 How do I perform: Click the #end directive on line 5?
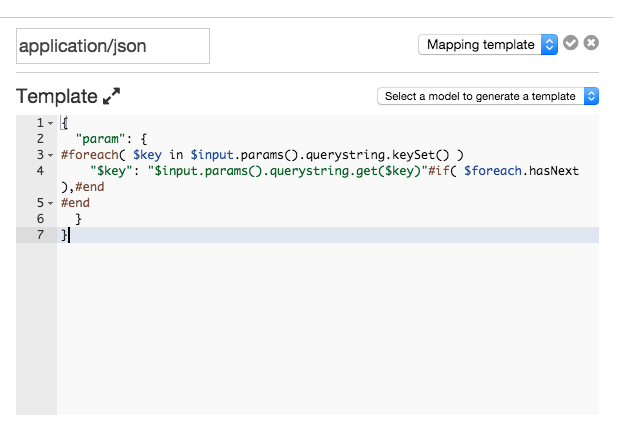click(75, 203)
